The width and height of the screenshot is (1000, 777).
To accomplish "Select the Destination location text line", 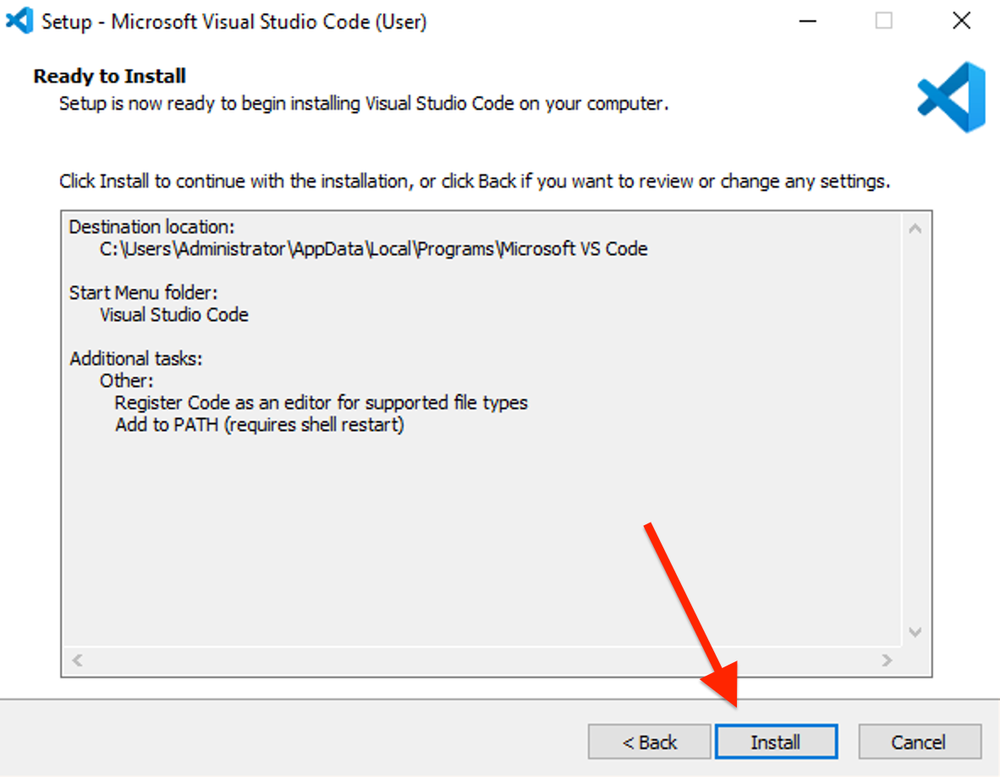I will click(x=151, y=227).
